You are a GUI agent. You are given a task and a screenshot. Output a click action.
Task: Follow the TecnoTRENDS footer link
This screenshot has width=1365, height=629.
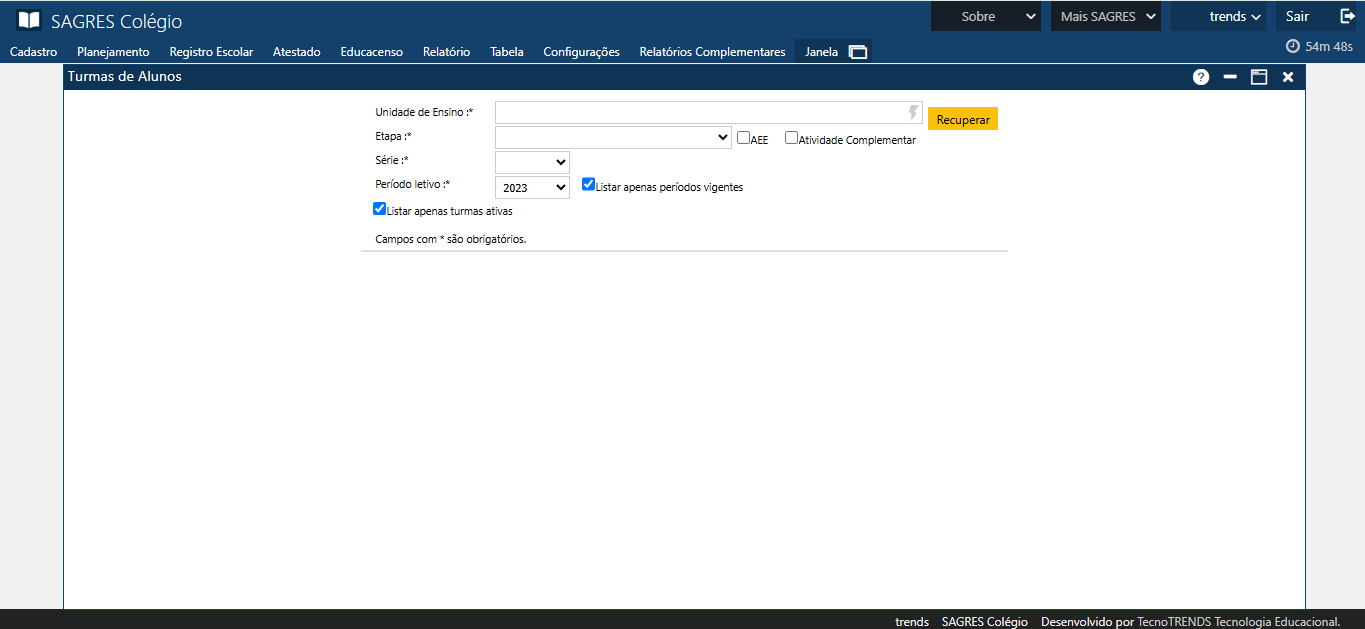[x=1174, y=621]
